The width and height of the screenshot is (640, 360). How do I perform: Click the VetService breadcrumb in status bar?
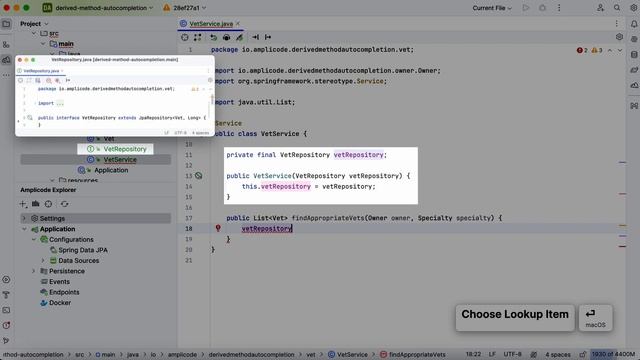[348, 355]
